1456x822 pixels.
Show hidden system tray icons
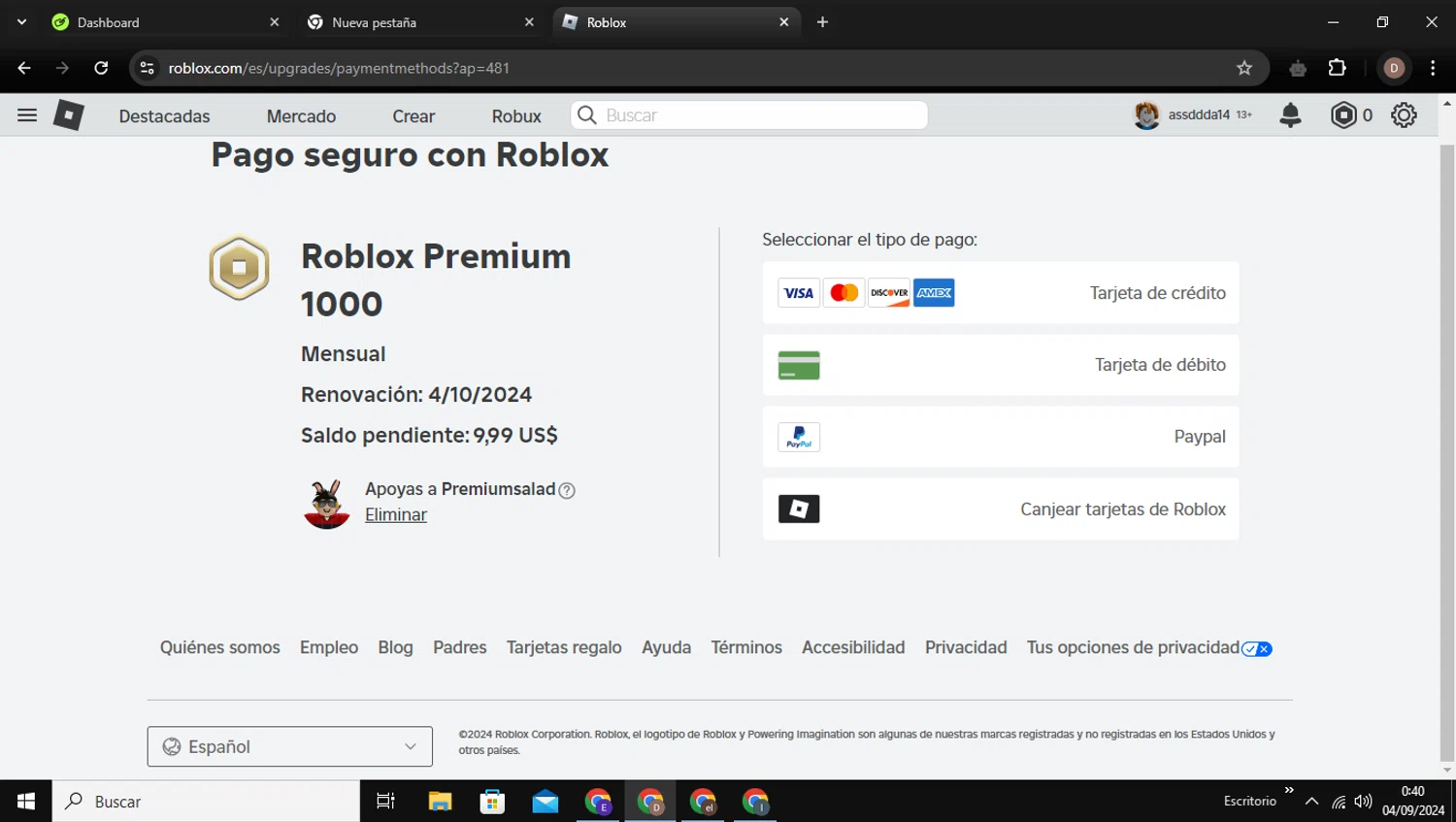click(x=1311, y=802)
